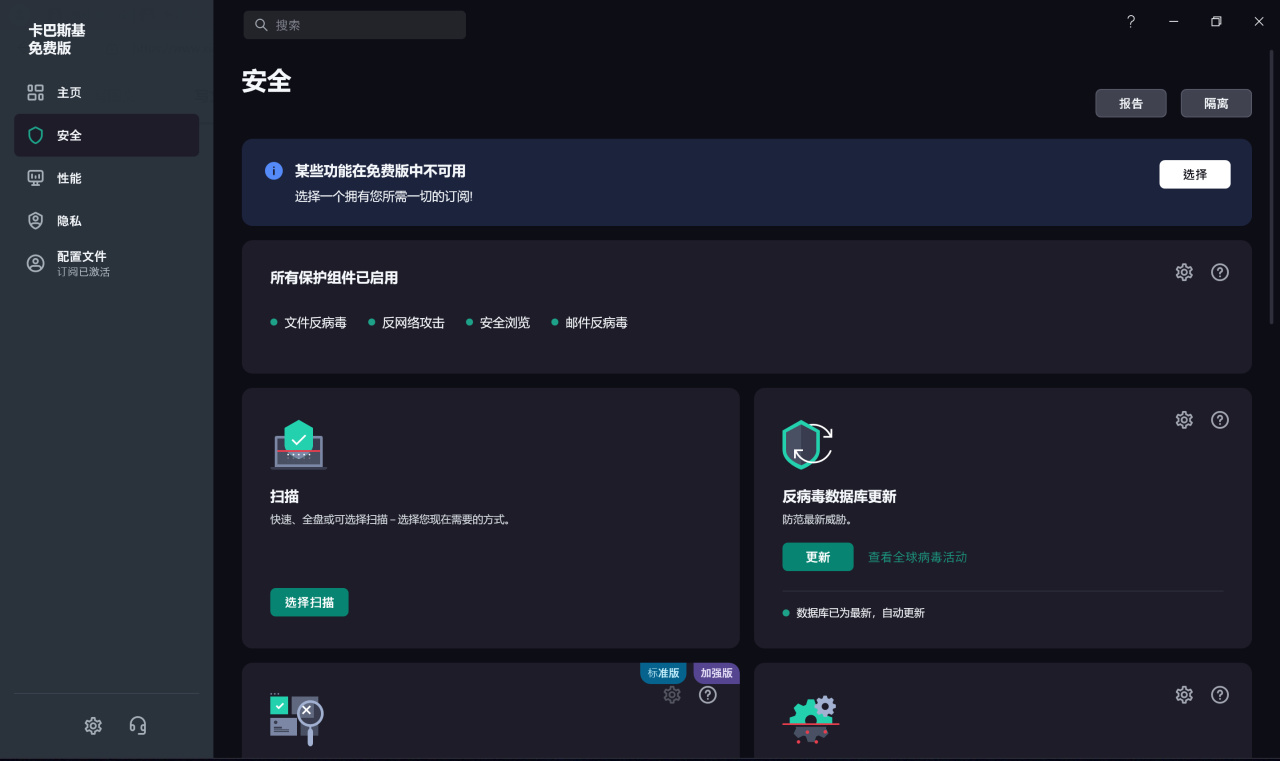The height and width of the screenshot is (761, 1280).
Task: Click help icon in card with 加强版 badge
Action: coord(708,695)
